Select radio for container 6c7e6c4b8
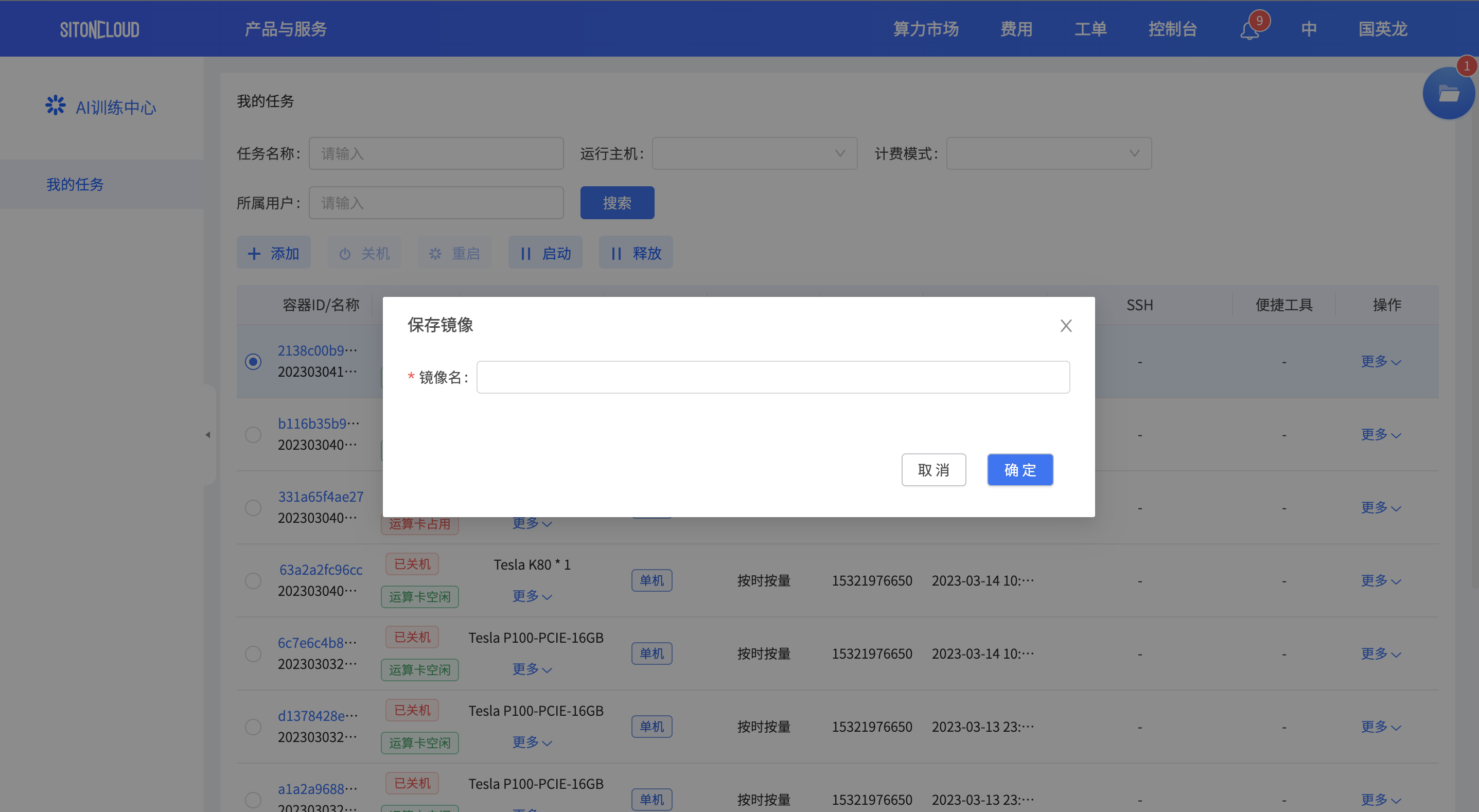This screenshot has height=812, width=1479. [253, 654]
